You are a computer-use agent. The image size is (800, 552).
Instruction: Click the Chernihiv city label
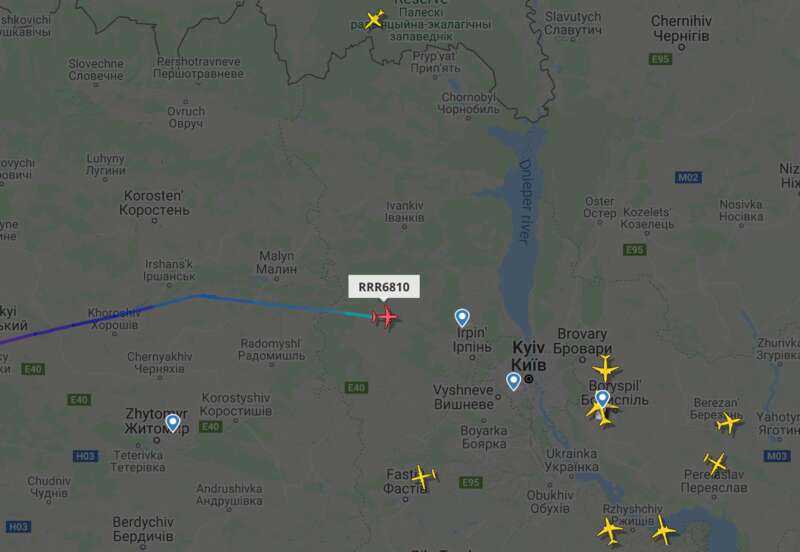(x=681, y=28)
